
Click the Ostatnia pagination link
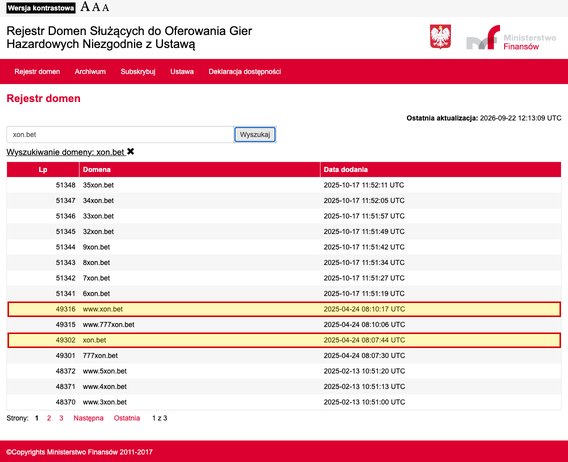pos(127,418)
